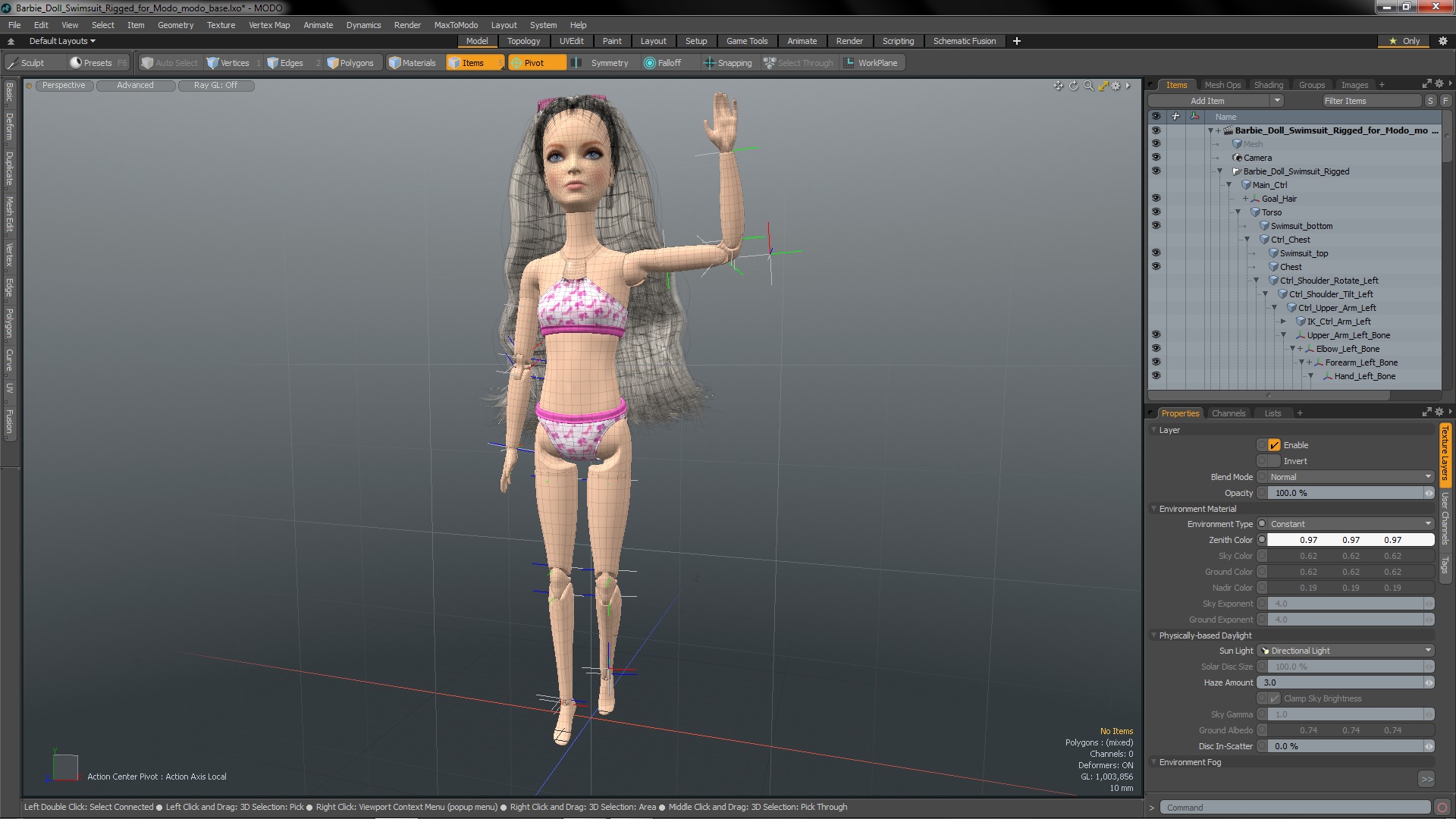1456x819 pixels.
Task: Collapse the Physically-based Daylight section
Action: coord(1154,635)
